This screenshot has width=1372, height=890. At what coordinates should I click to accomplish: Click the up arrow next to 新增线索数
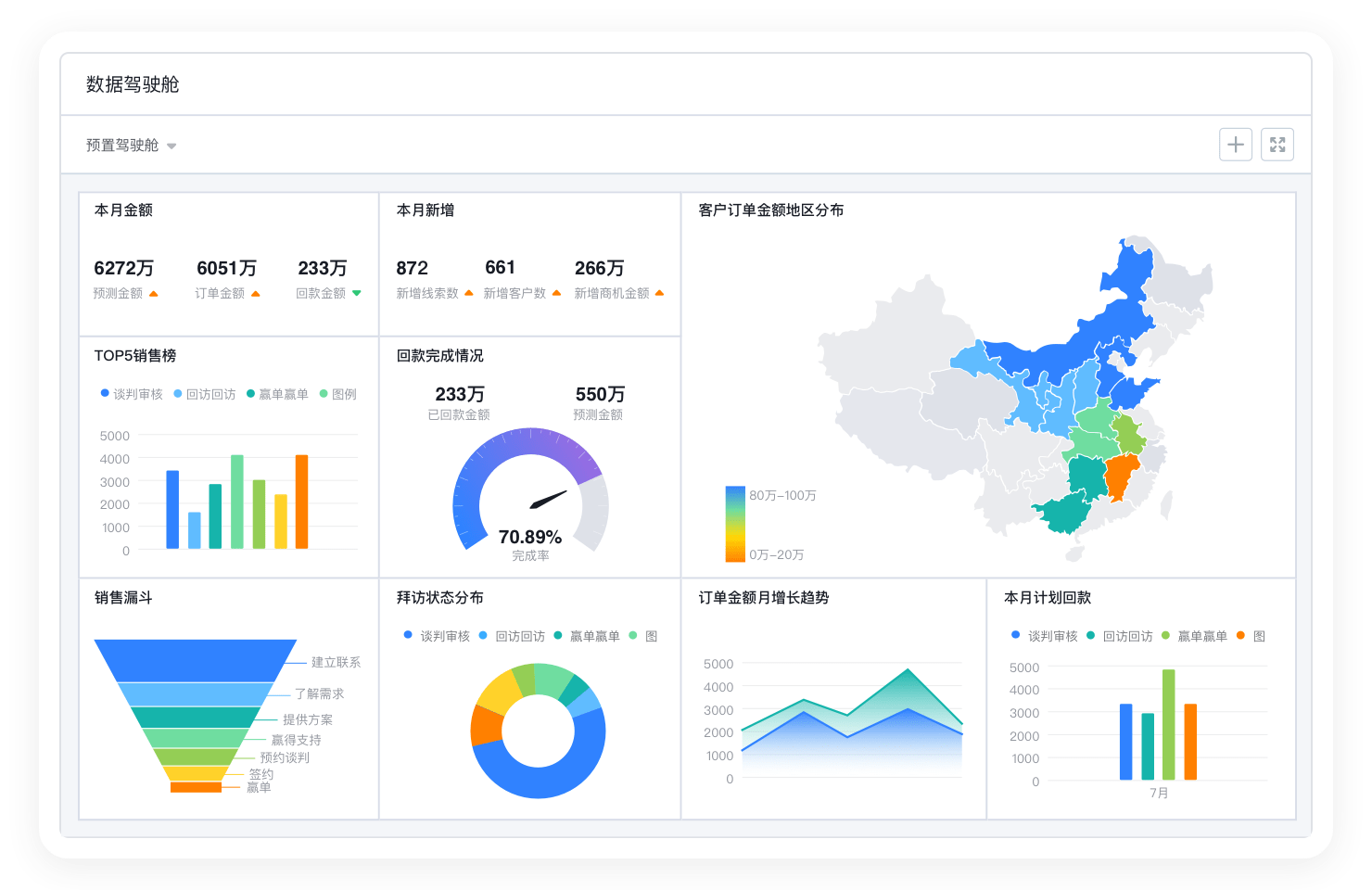[469, 294]
